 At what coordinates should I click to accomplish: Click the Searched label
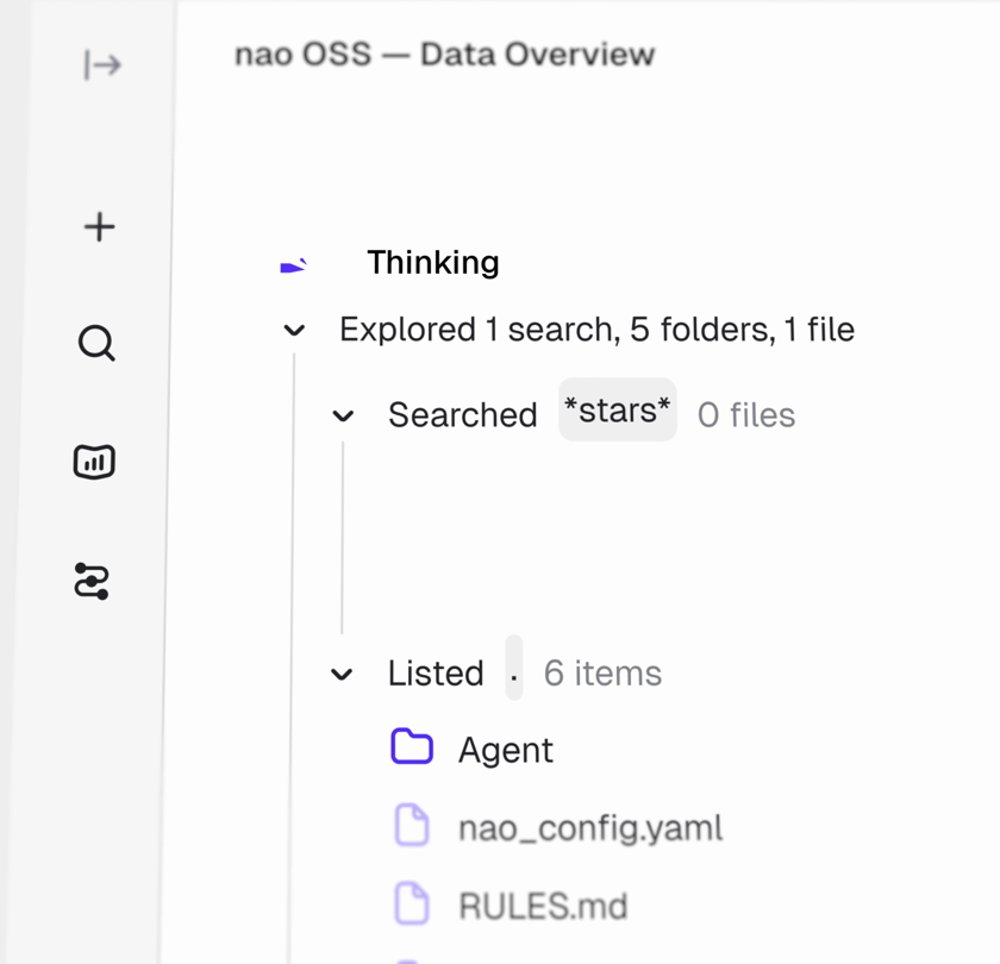(463, 416)
